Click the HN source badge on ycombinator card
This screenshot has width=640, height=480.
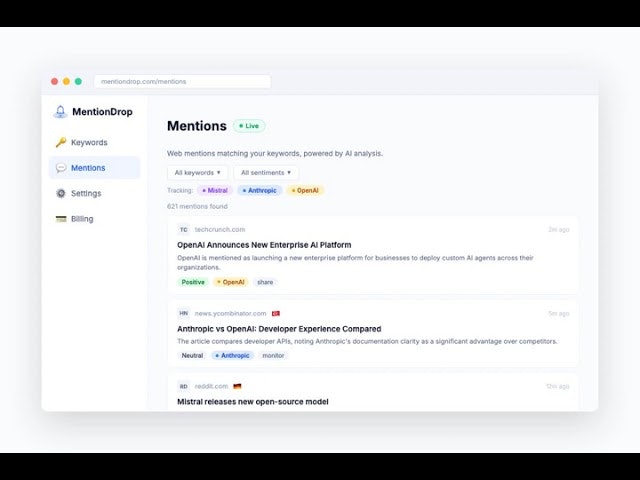[184, 313]
